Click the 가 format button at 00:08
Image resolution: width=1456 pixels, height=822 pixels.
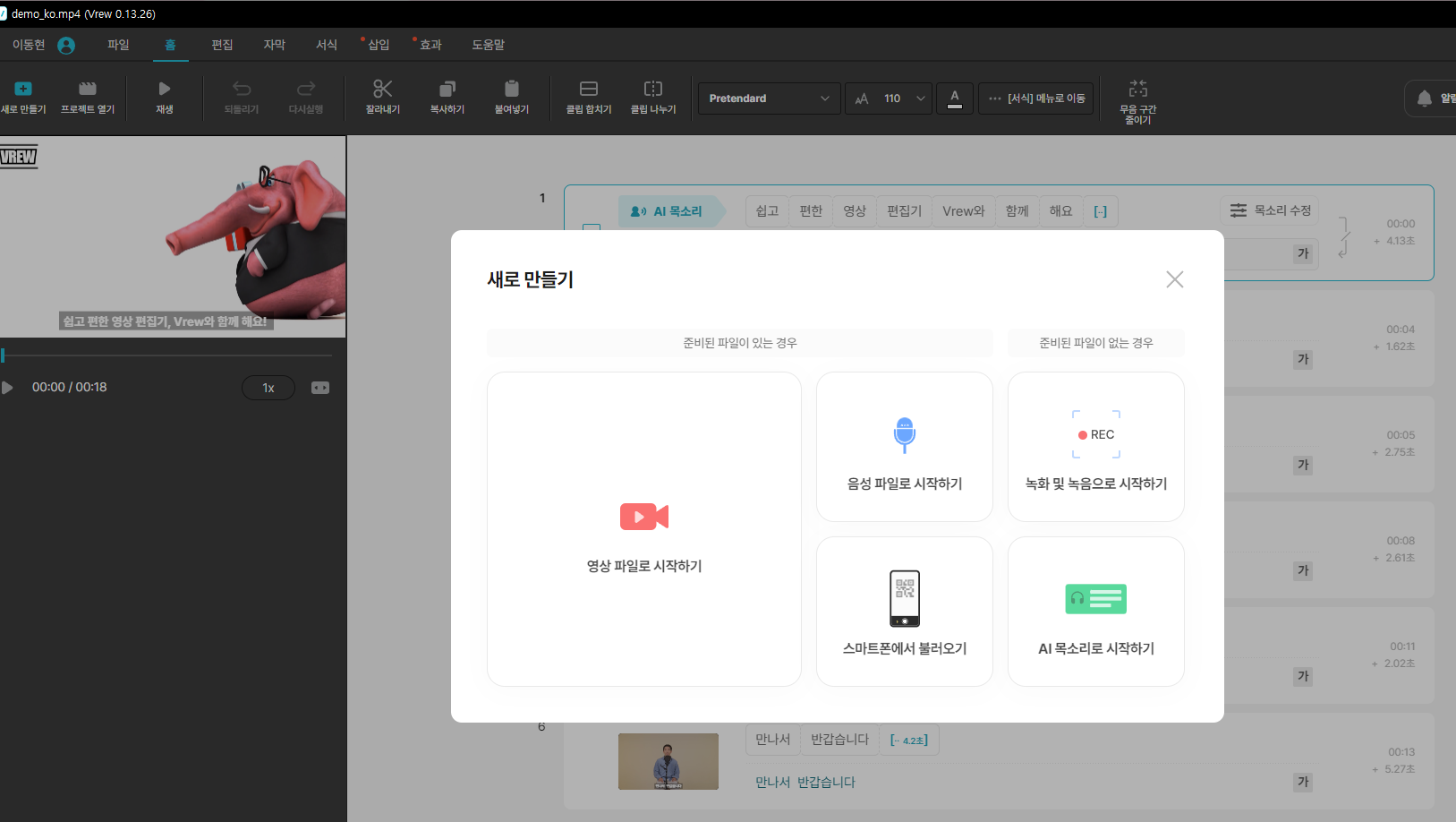[x=1303, y=570]
